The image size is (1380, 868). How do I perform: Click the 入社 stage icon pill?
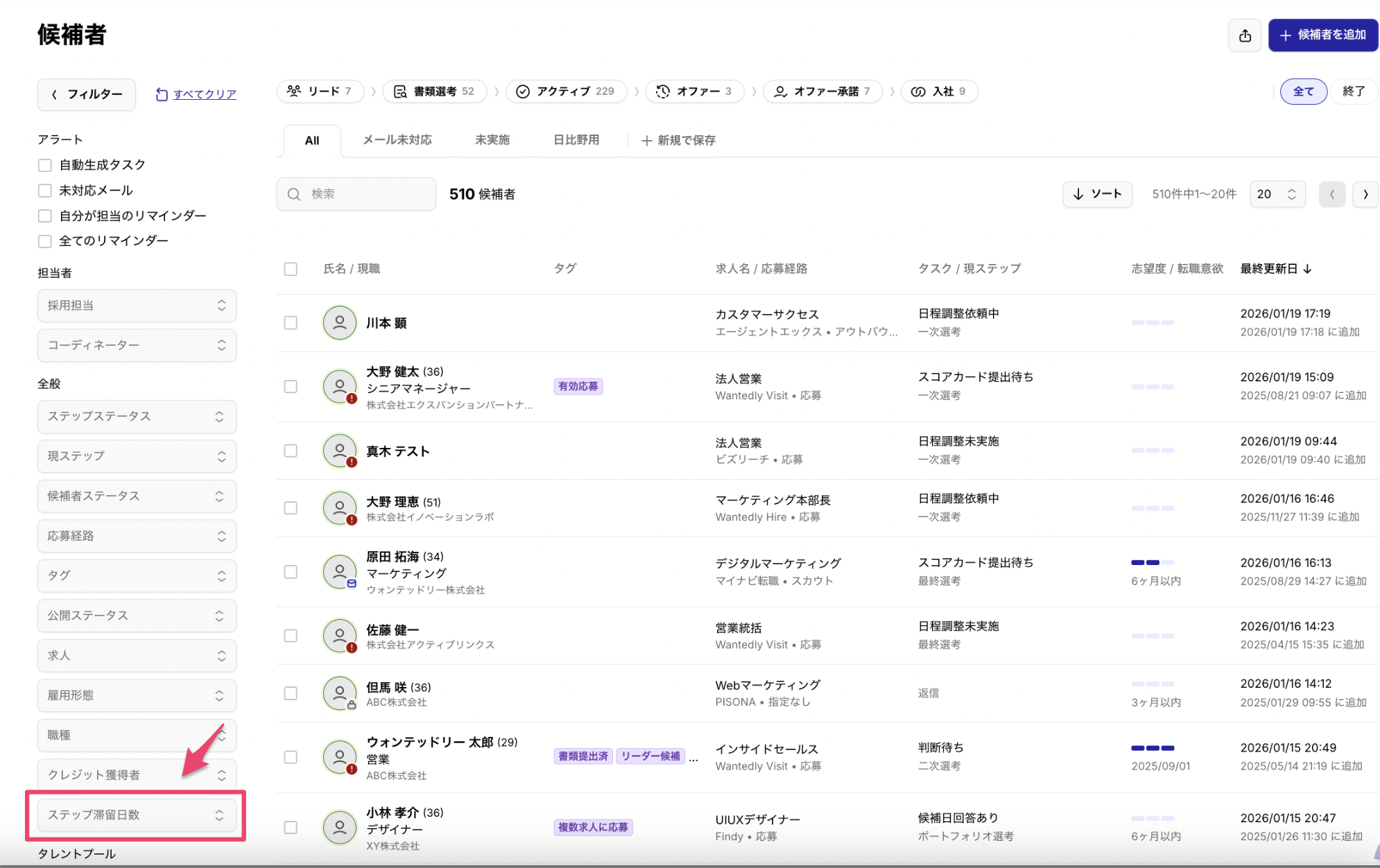click(939, 91)
